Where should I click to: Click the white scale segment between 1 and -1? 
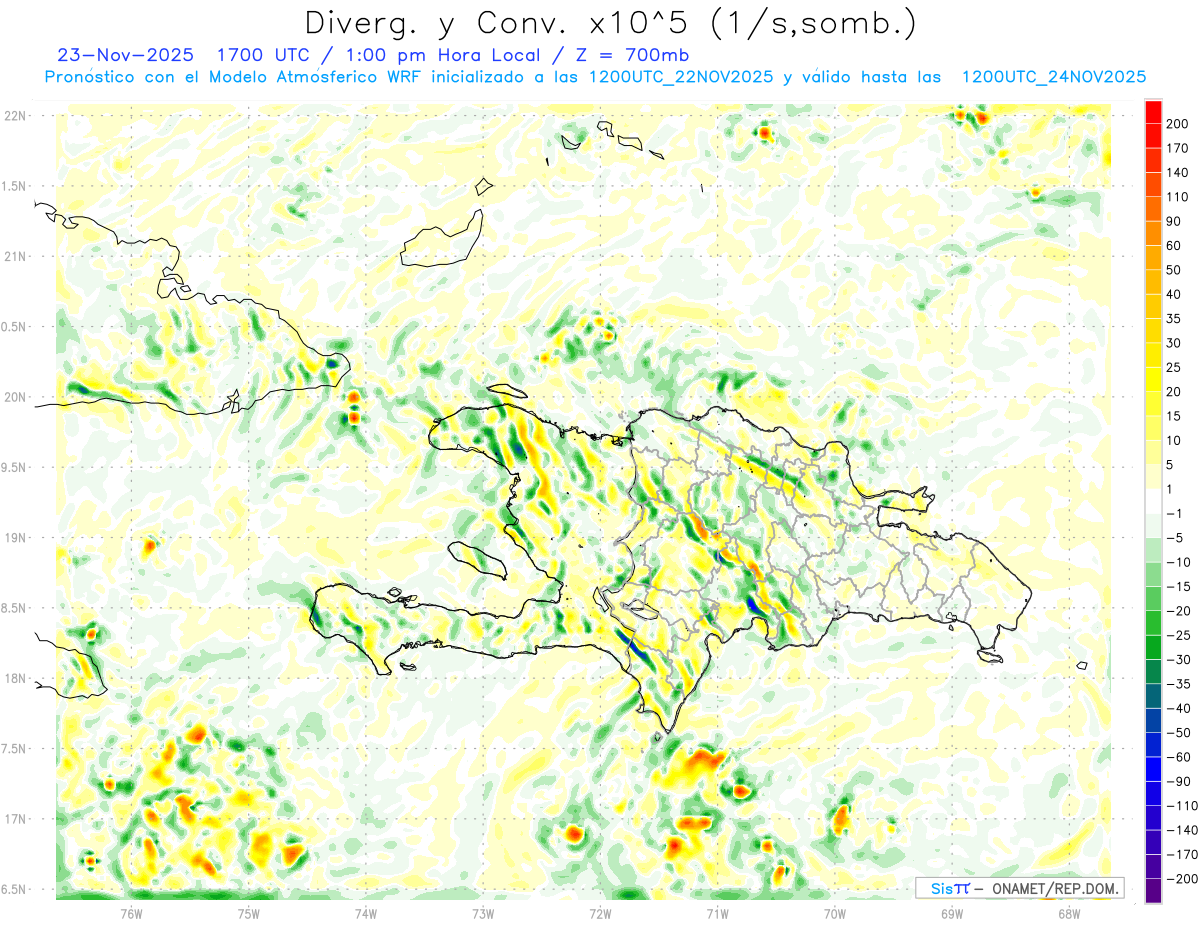tap(1154, 501)
